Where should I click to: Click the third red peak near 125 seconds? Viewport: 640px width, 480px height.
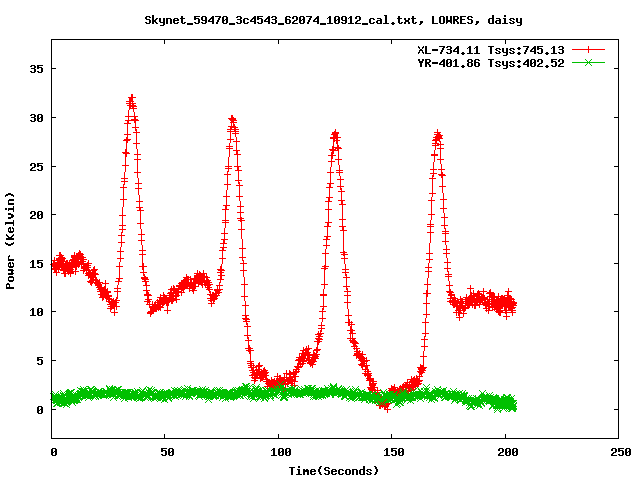(336, 135)
